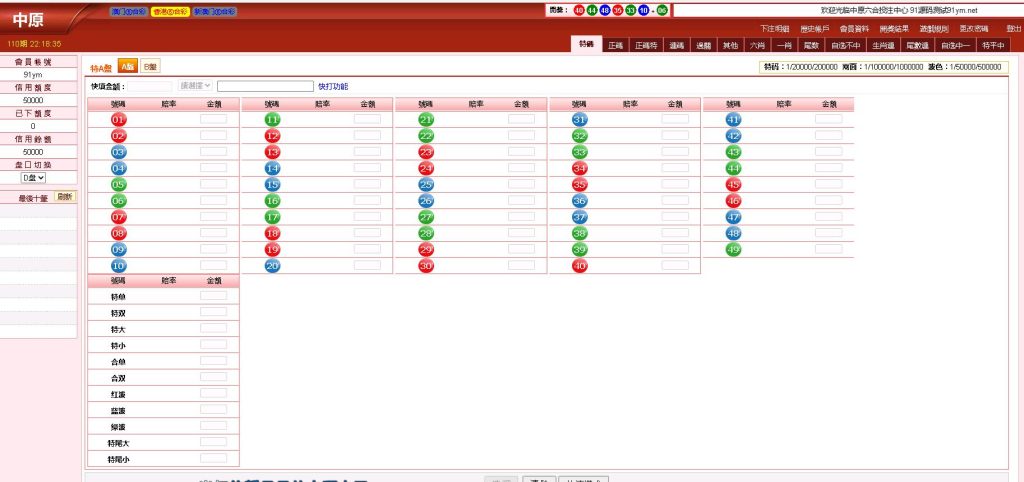Click the red number 40 ball

(579, 266)
